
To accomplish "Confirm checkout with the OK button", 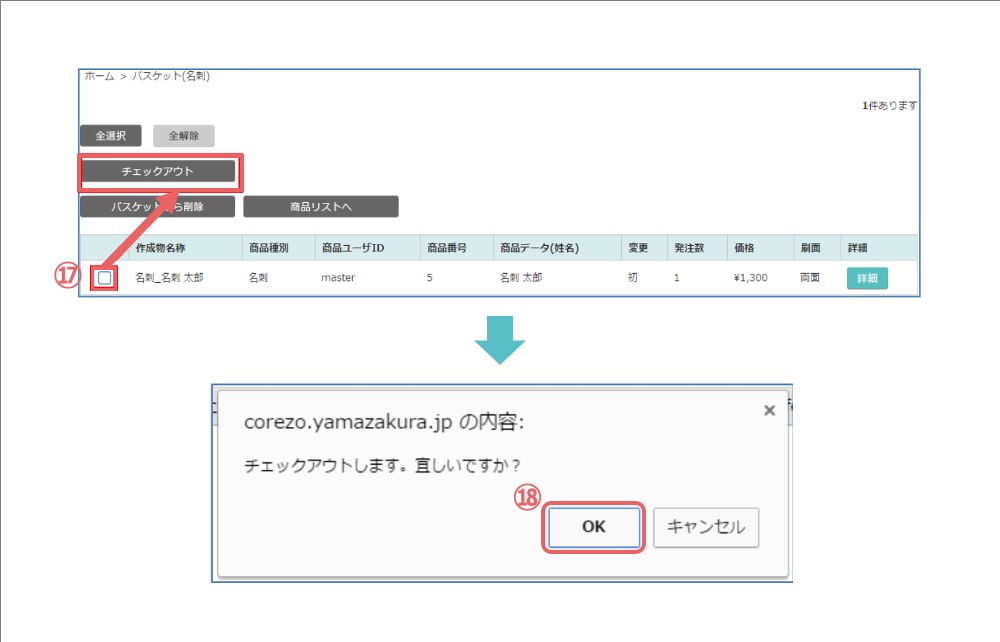I will [x=594, y=527].
